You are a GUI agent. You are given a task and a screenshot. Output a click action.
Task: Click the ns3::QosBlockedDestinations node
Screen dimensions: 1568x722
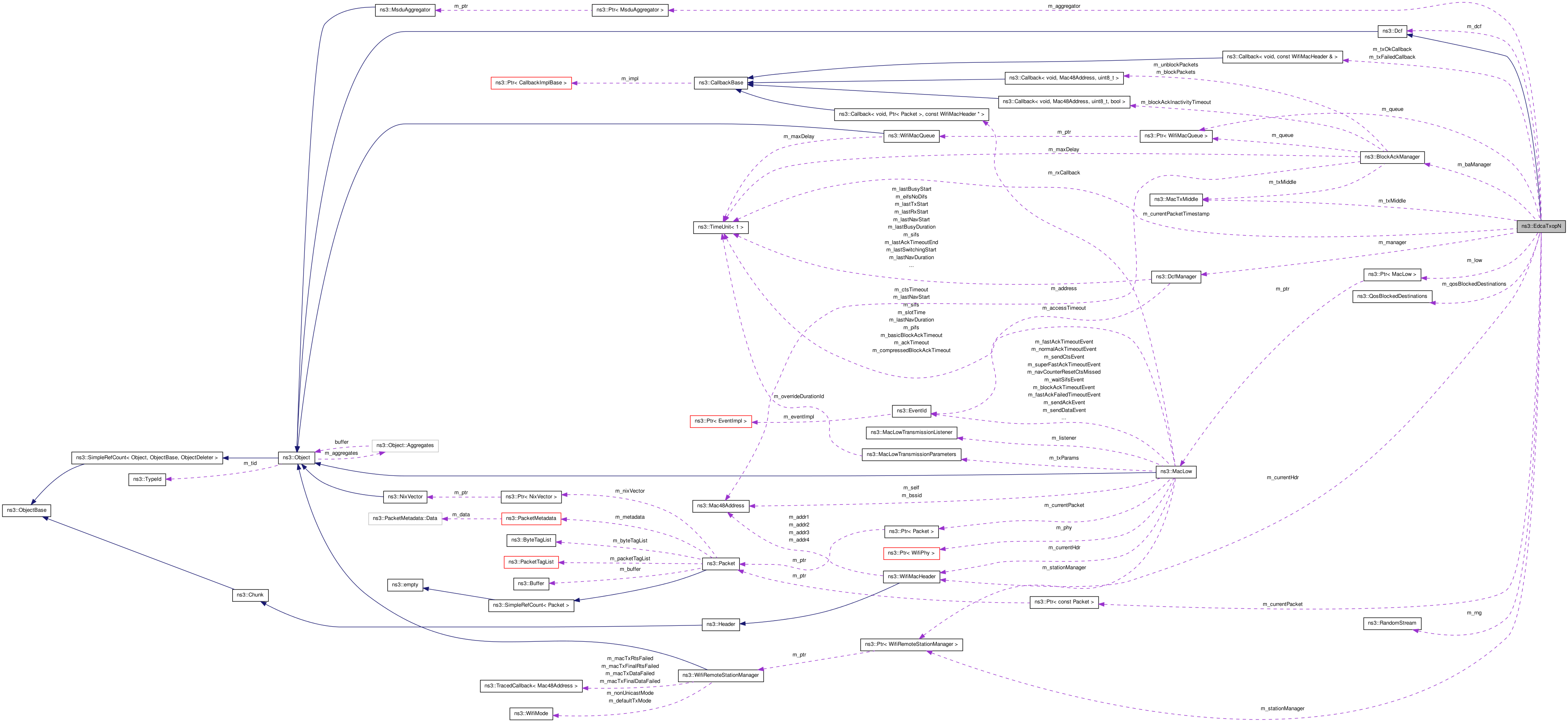click(x=1392, y=297)
